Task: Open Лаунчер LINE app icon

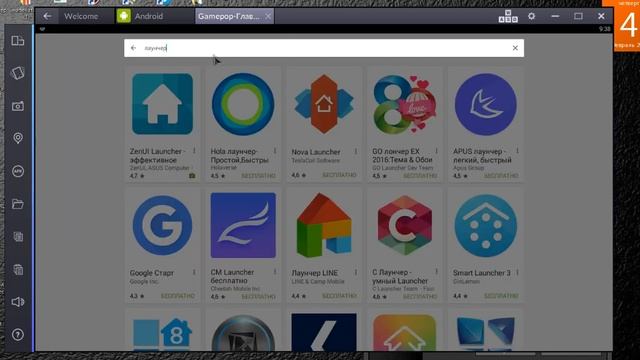Action: (x=324, y=225)
